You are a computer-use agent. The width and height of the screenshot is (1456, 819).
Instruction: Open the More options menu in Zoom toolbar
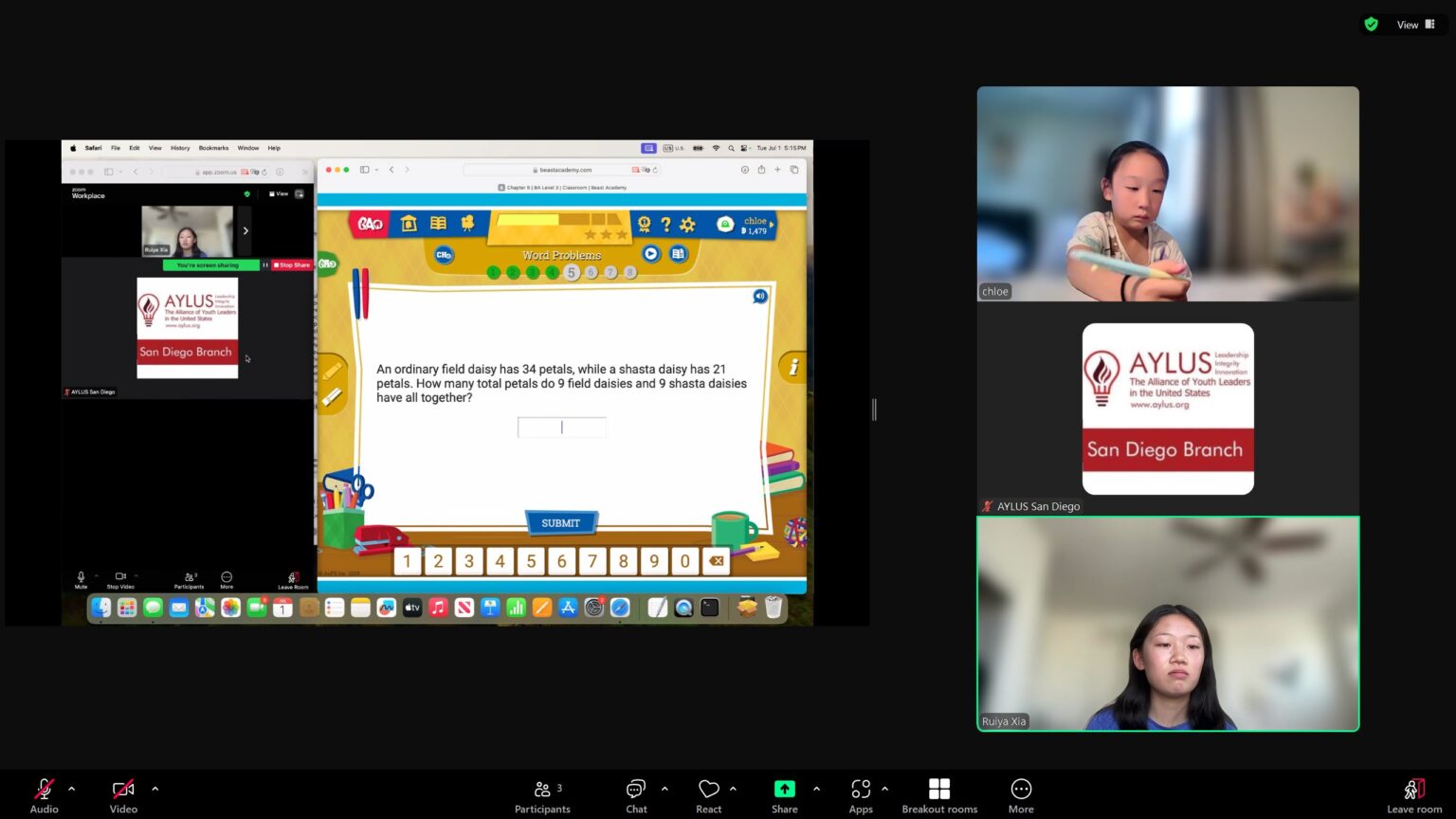tap(1021, 794)
